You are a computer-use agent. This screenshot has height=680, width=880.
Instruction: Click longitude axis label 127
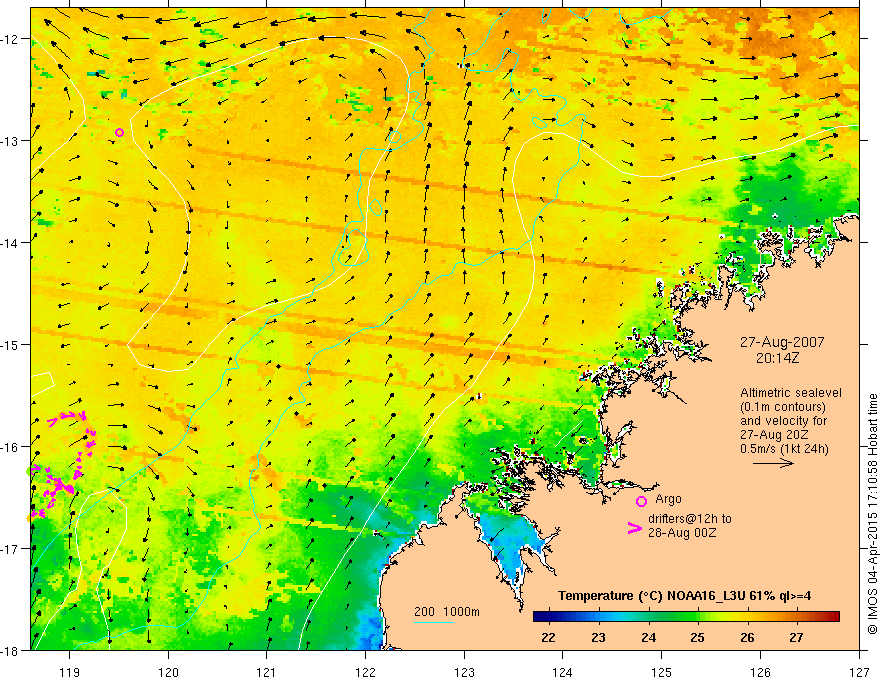(x=859, y=672)
